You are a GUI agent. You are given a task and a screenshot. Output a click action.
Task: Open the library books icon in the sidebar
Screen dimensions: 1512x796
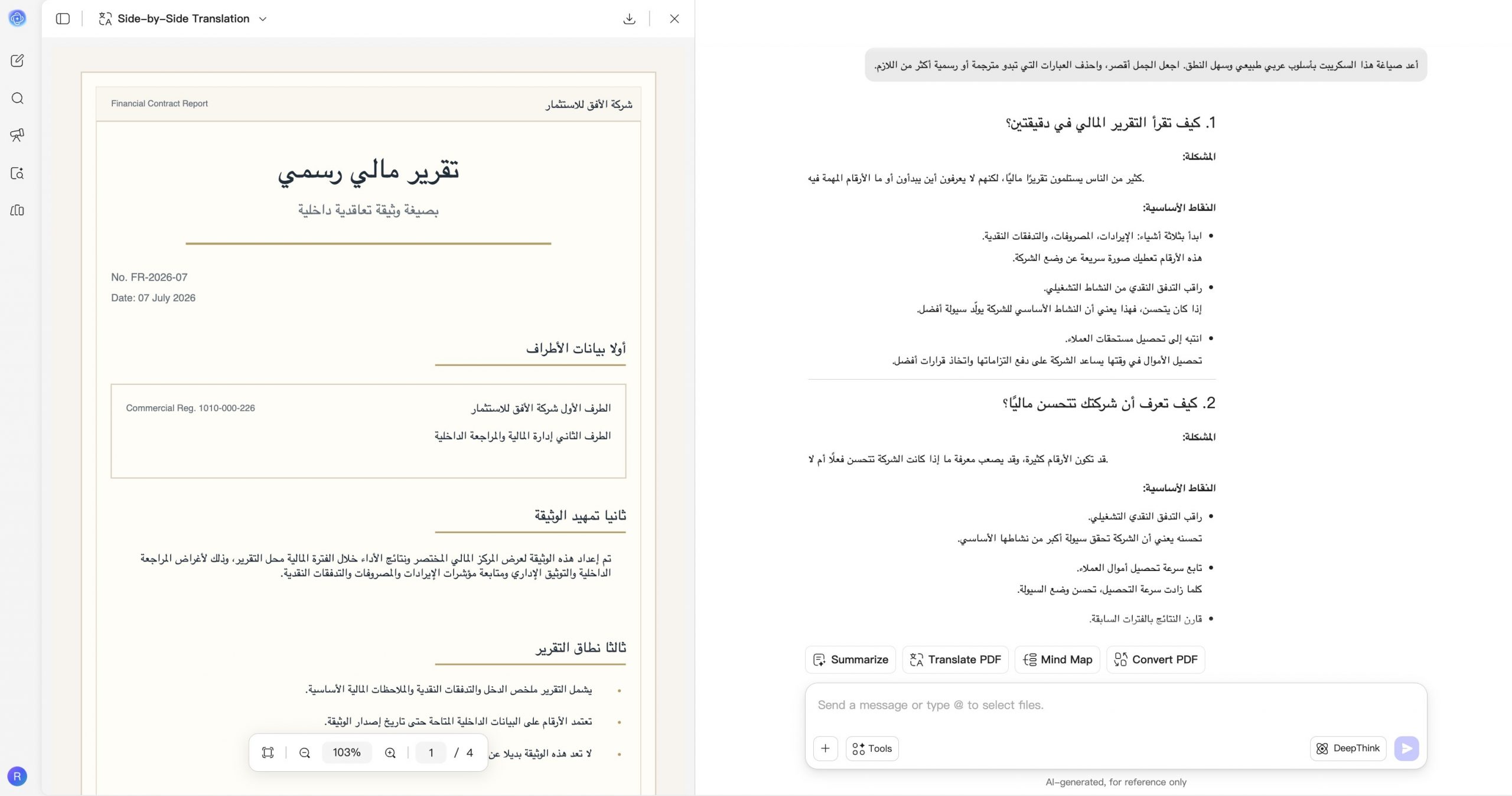17,210
